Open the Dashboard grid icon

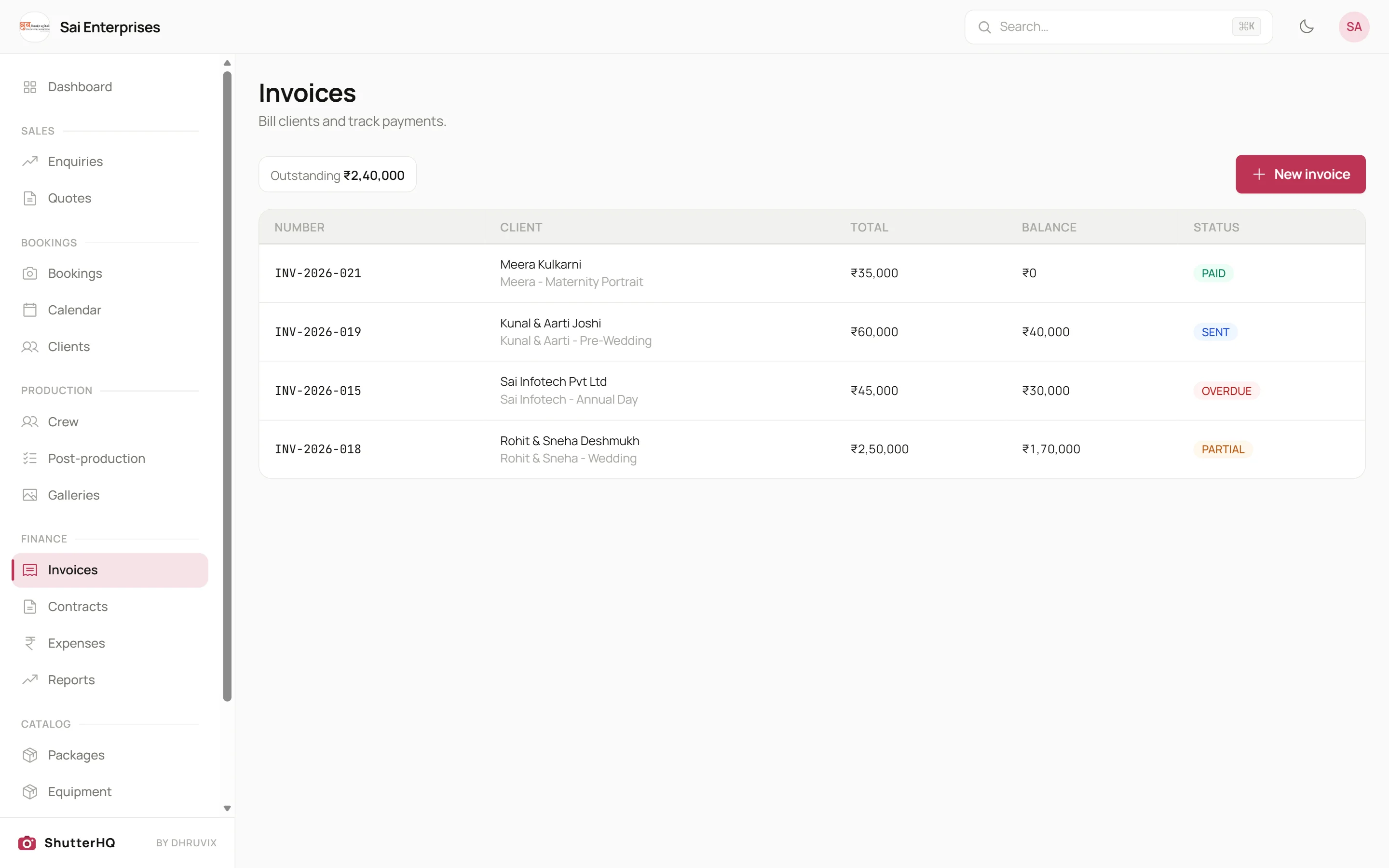click(x=30, y=87)
